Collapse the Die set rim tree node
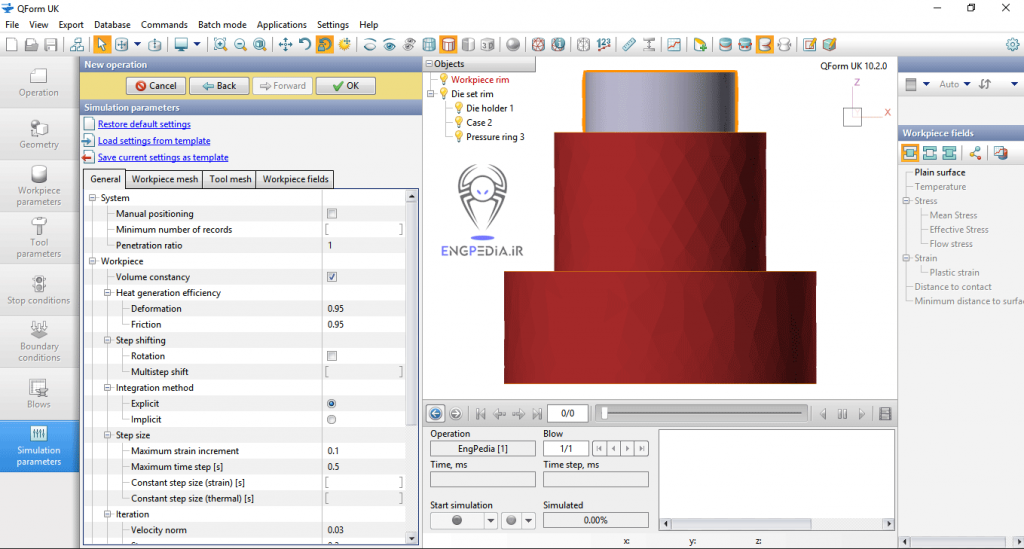The image size is (1024, 549). point(431,94)
